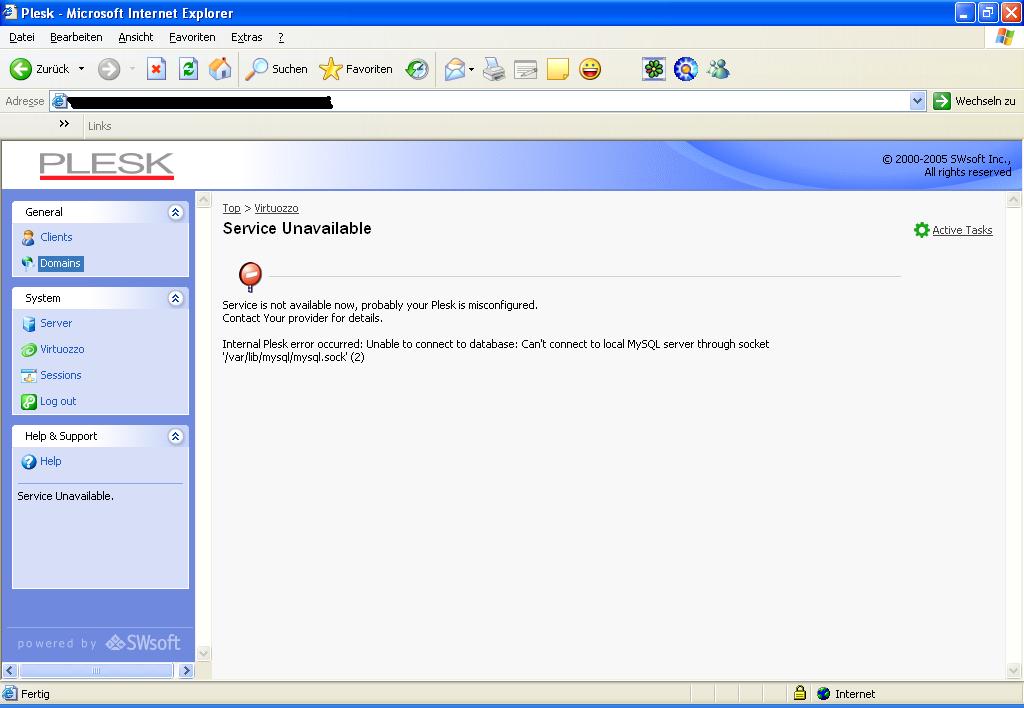Click the Log out key icon

(x=28, y=402)
